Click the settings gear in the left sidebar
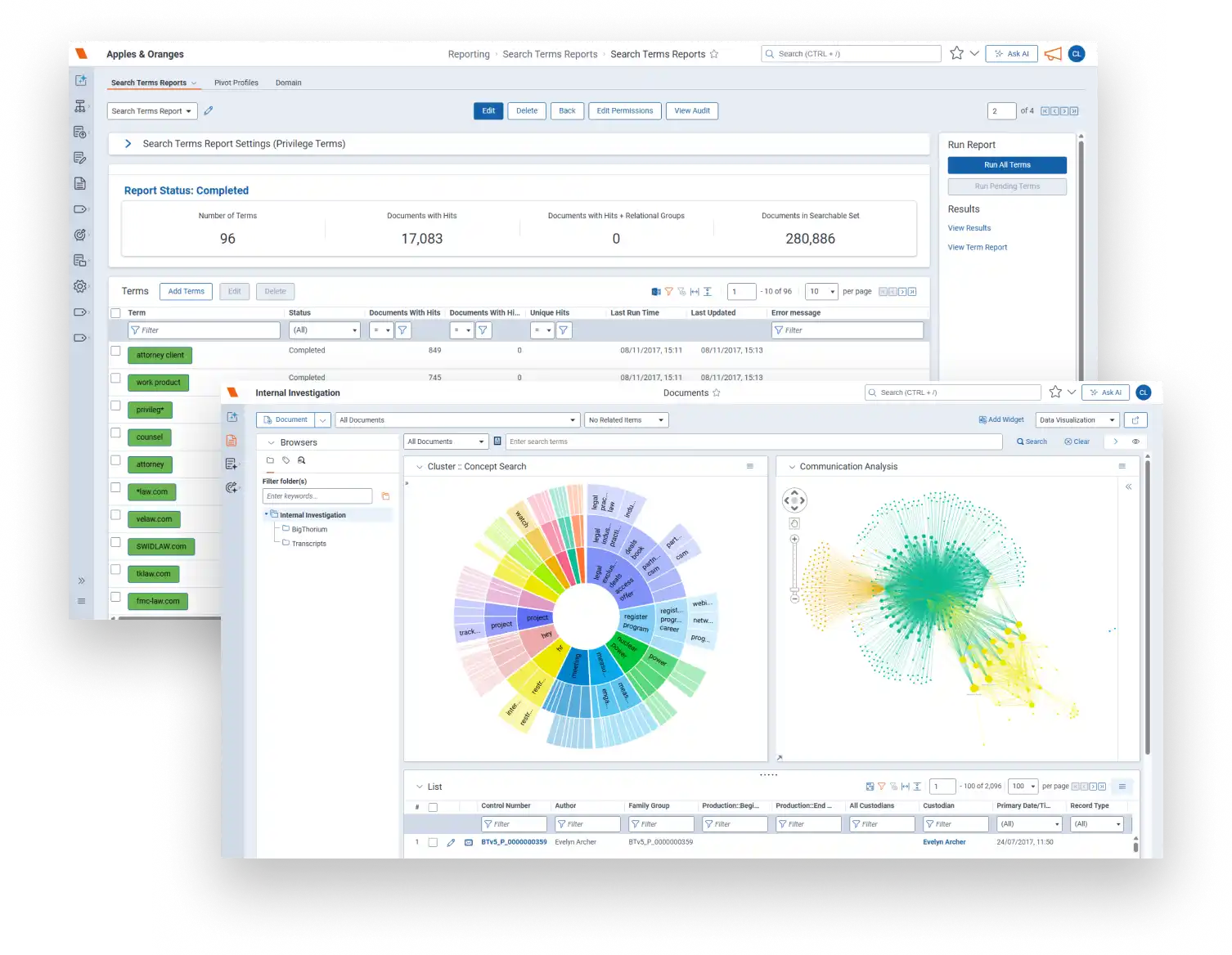The height and width of the screenshot is (955, 1232). coord(80,286)
